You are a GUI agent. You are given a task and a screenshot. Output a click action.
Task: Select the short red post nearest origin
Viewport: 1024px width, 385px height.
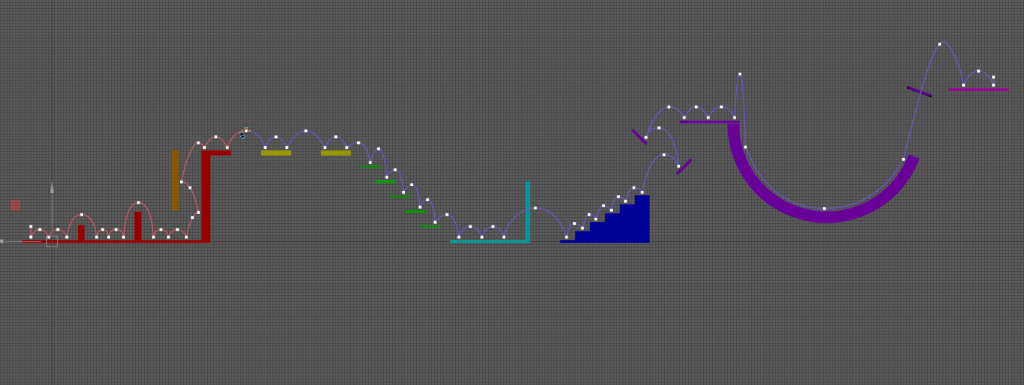81,233
